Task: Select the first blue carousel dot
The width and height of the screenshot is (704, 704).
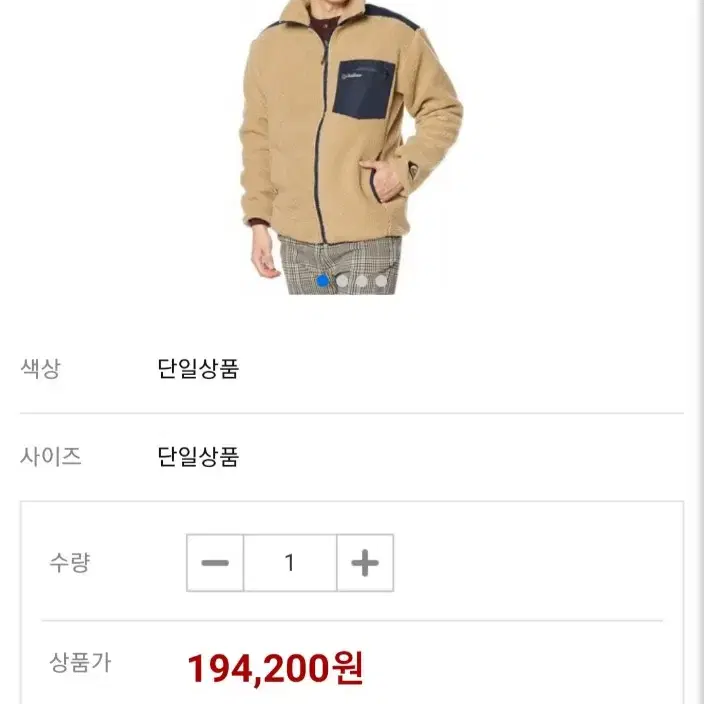Action: point(322,281)
